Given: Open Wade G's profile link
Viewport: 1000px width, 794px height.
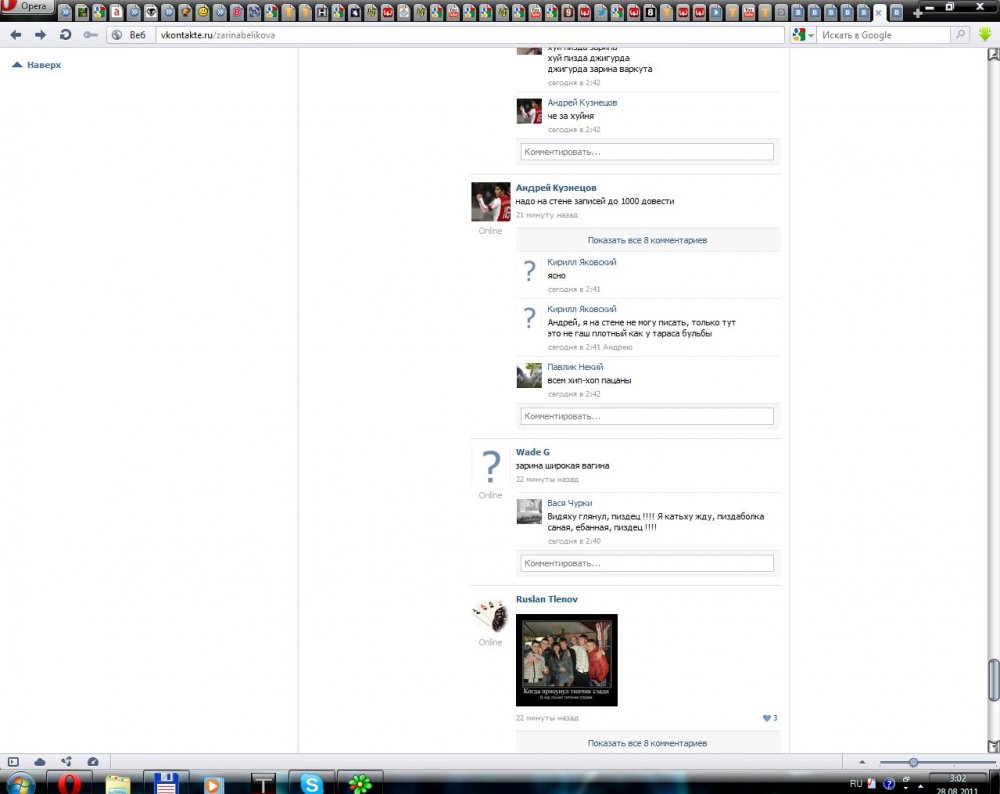Looking at the screenshot, I should pos(533,452).
